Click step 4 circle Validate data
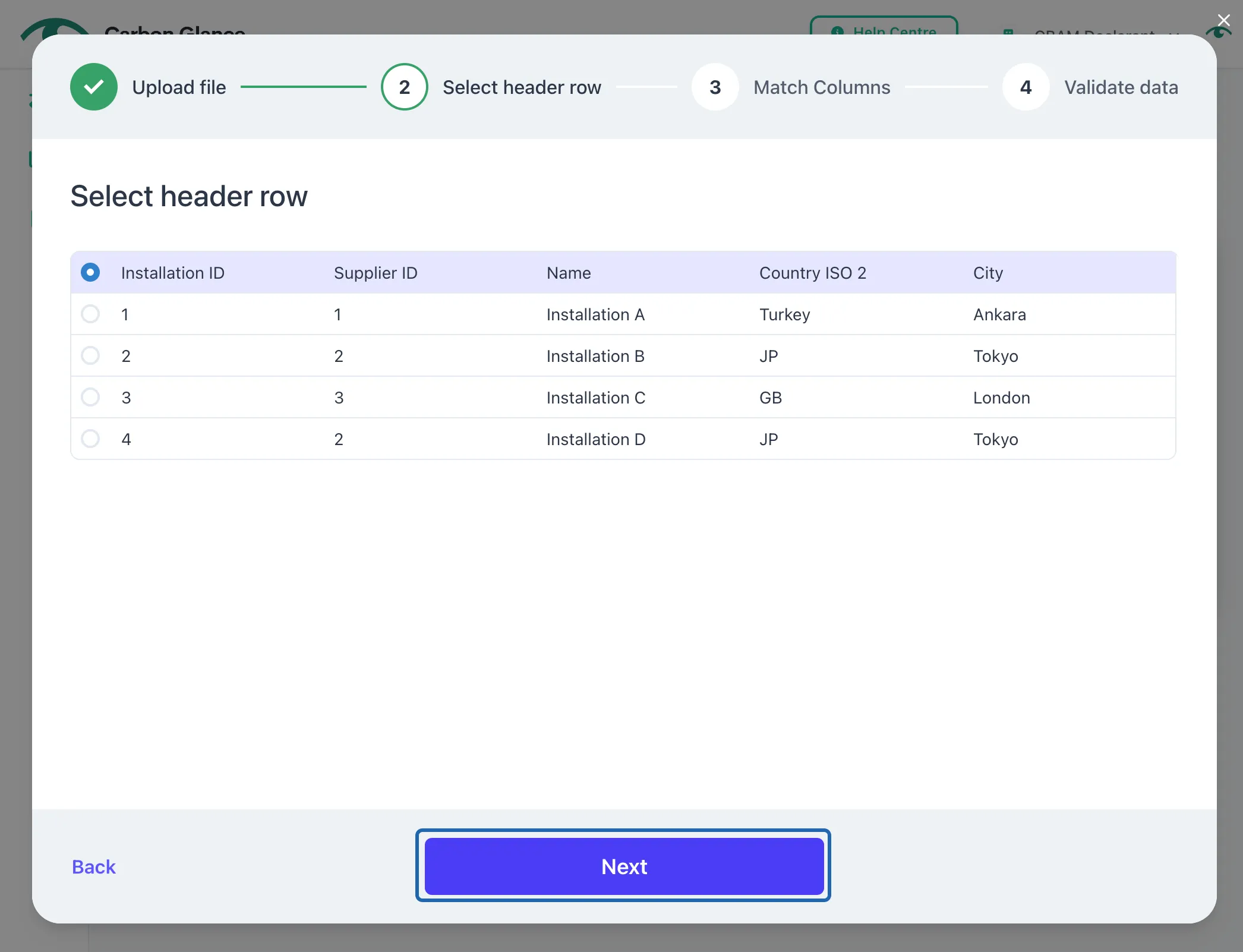Viewport: 1243px width, 952px height. (x=1026, y=87)
